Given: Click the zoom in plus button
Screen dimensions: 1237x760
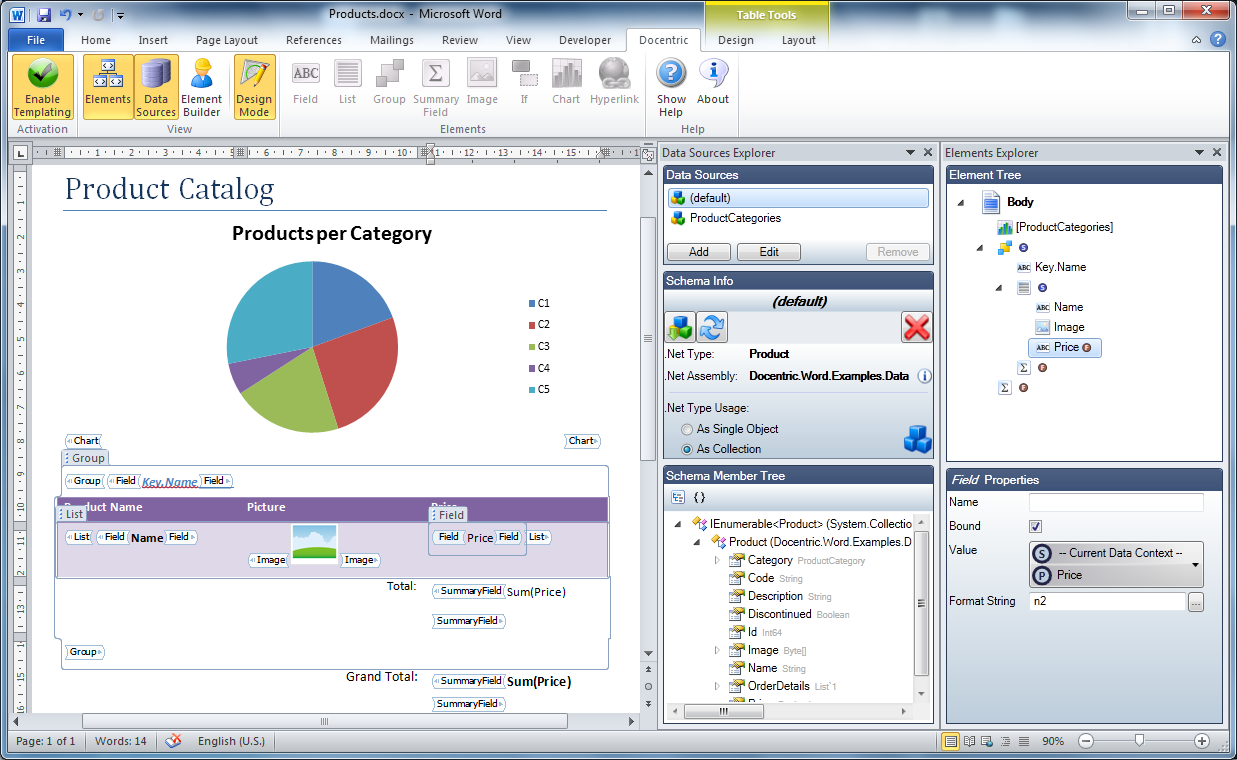Looking at the screenshot, I should [x=1202, y=741].
